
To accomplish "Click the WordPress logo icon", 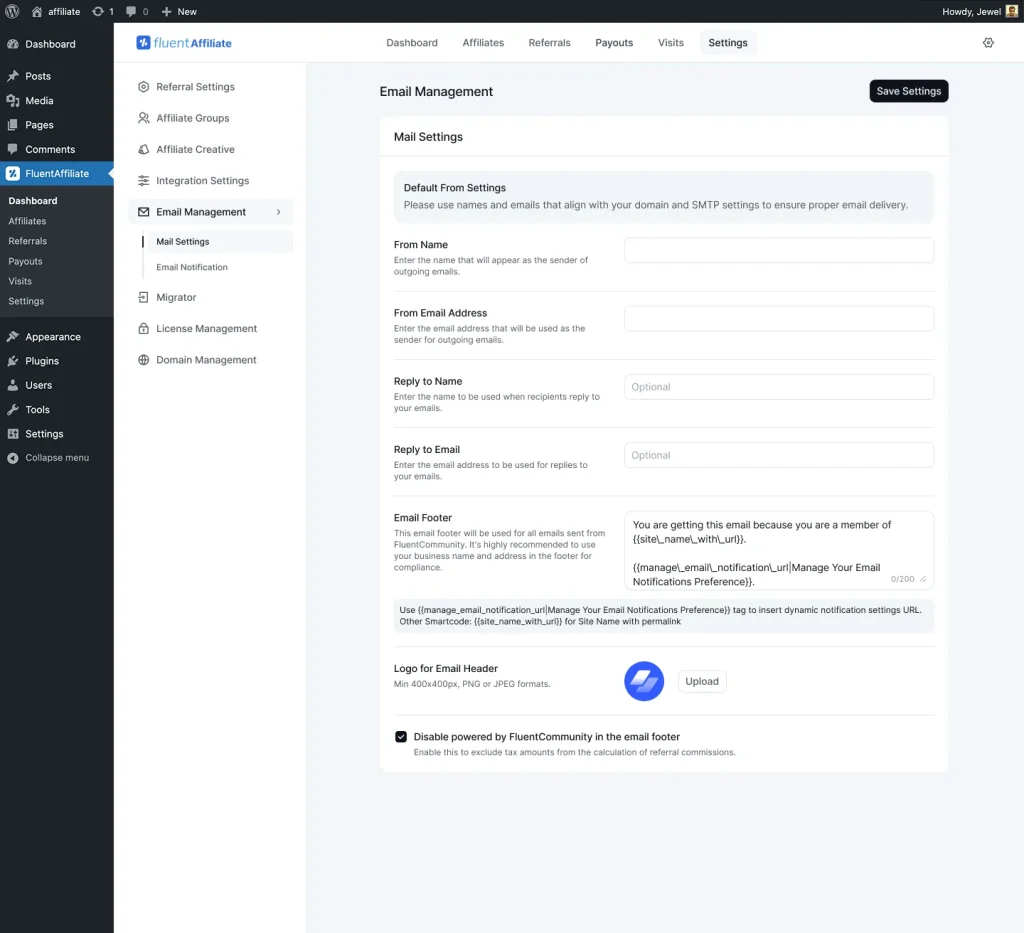I will pyautogui.click(x=12, y=11).
